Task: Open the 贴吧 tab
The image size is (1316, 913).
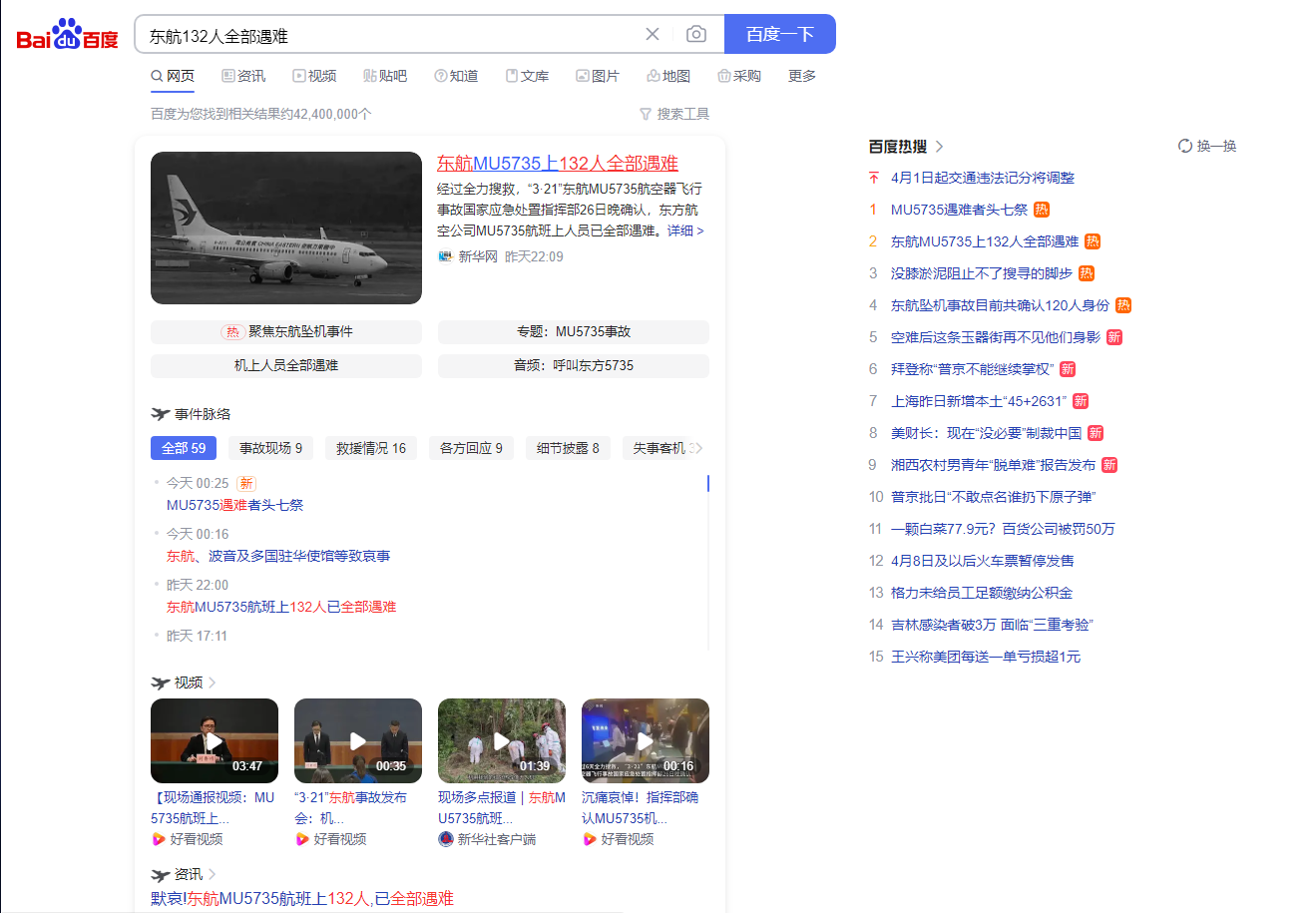Action: tap(385, 76)
